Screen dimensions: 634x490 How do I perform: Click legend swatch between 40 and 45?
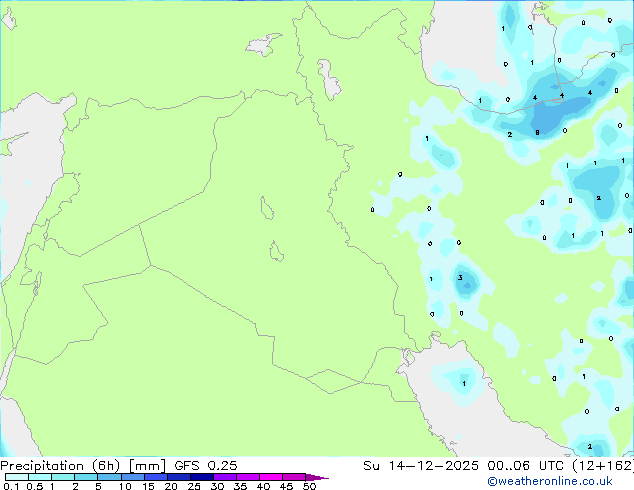click(x=271, y=477)
